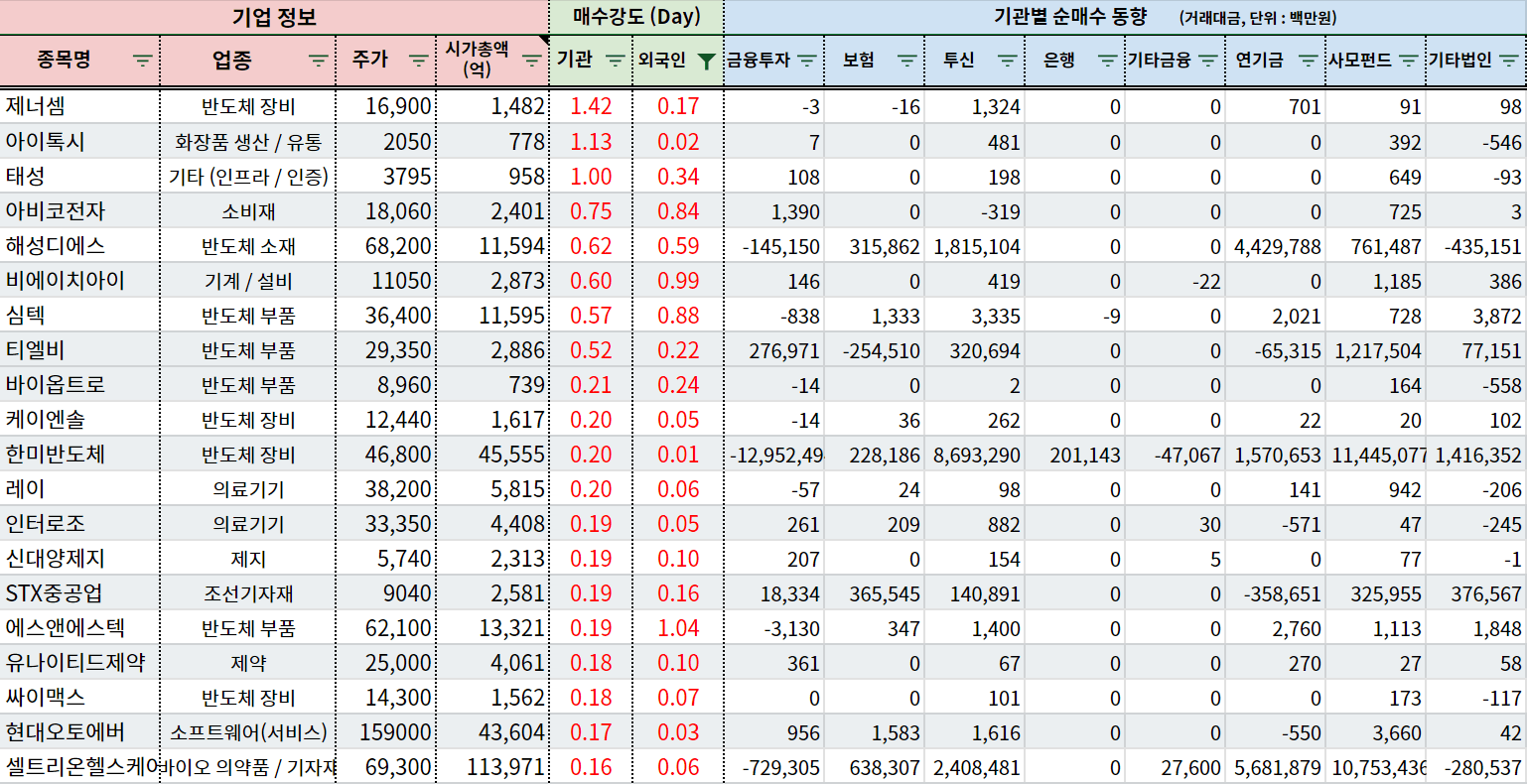The image size is (1527, 784).
Task: Open the 기타법인 column filter dropdown
Action: 1509,61
